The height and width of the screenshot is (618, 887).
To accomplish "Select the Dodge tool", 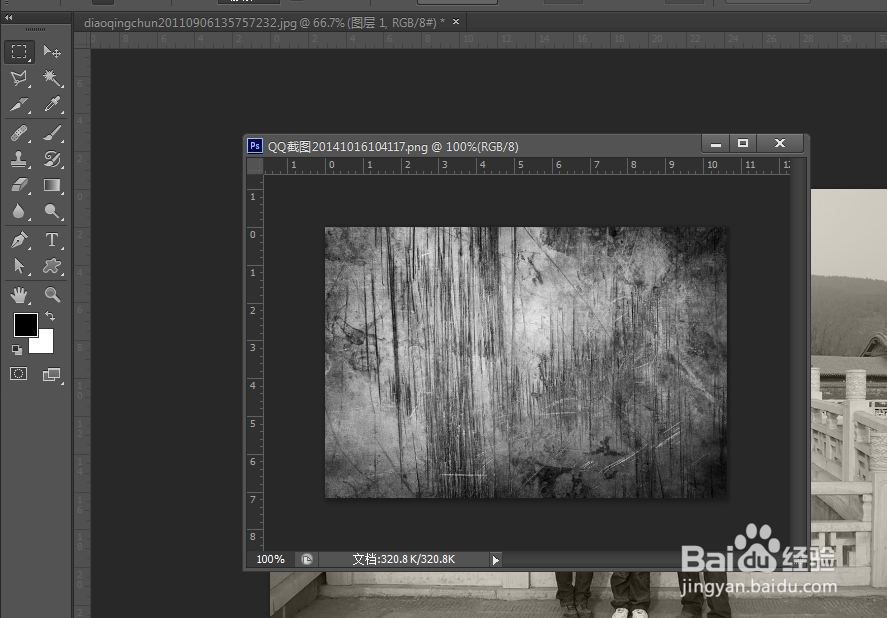I will click(52, 211).
